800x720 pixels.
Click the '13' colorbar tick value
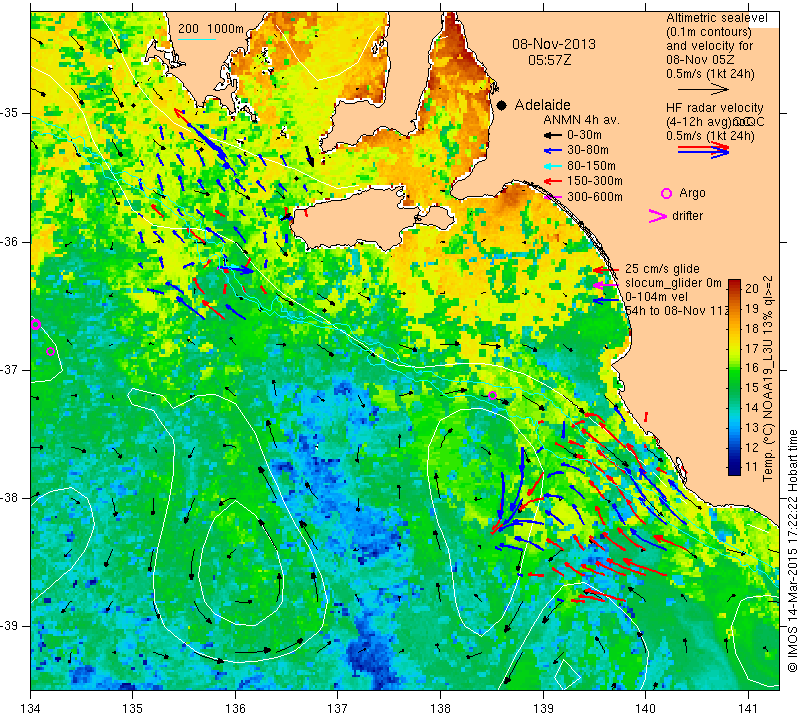point(752,428)
